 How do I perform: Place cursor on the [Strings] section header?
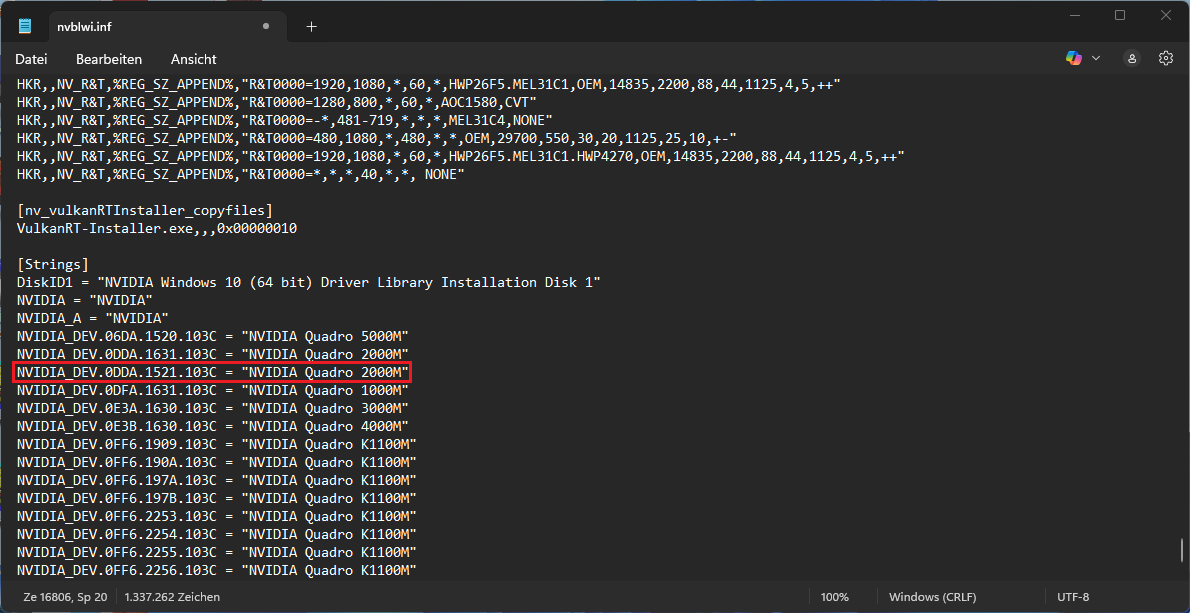52,264
